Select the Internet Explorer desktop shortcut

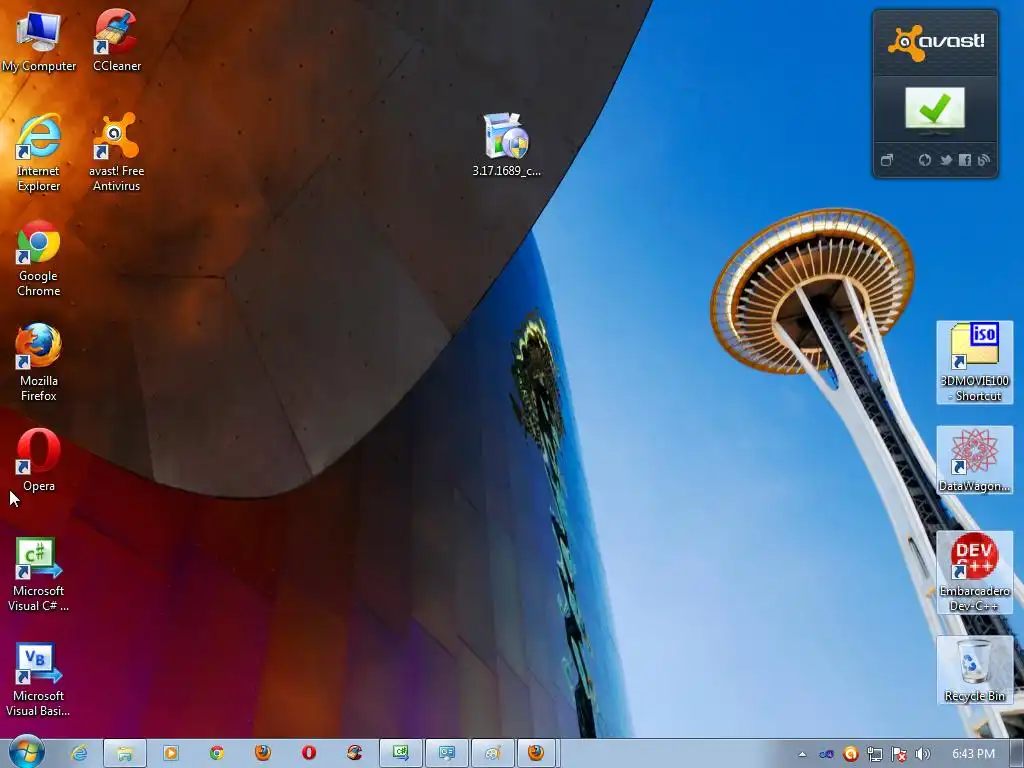[39, 153]
